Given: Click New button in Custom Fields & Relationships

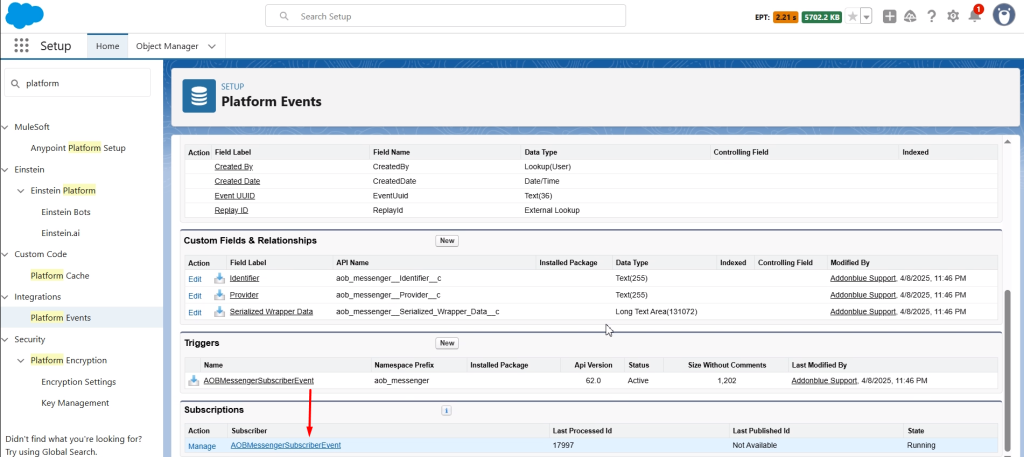Looking at the screenshot, I should pos(447,241).
